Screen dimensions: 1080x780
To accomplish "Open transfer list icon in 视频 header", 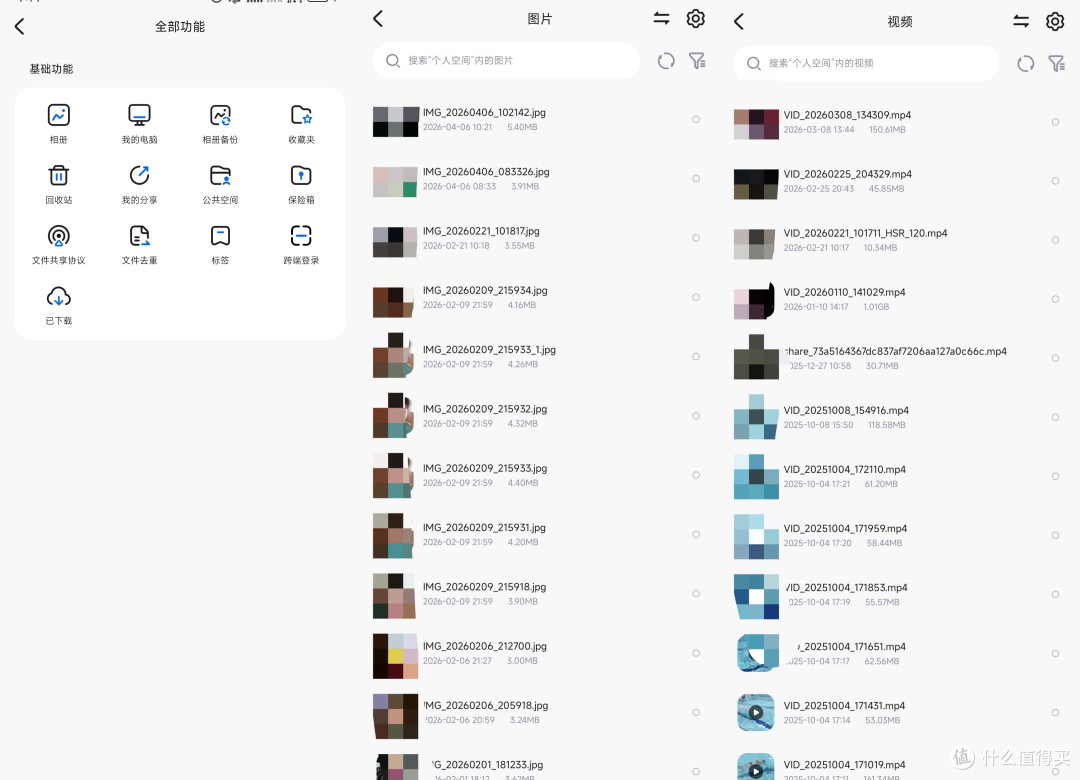I will click(x=1021, y=21).
